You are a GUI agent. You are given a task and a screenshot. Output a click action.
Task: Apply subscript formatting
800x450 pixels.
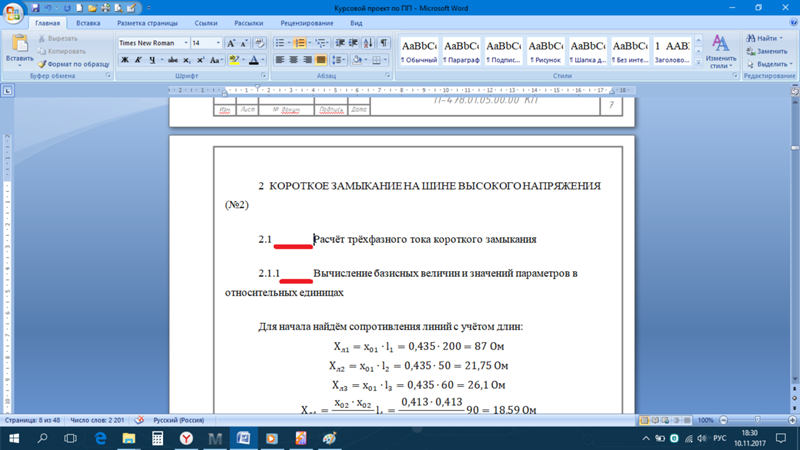tap(187, 60)
